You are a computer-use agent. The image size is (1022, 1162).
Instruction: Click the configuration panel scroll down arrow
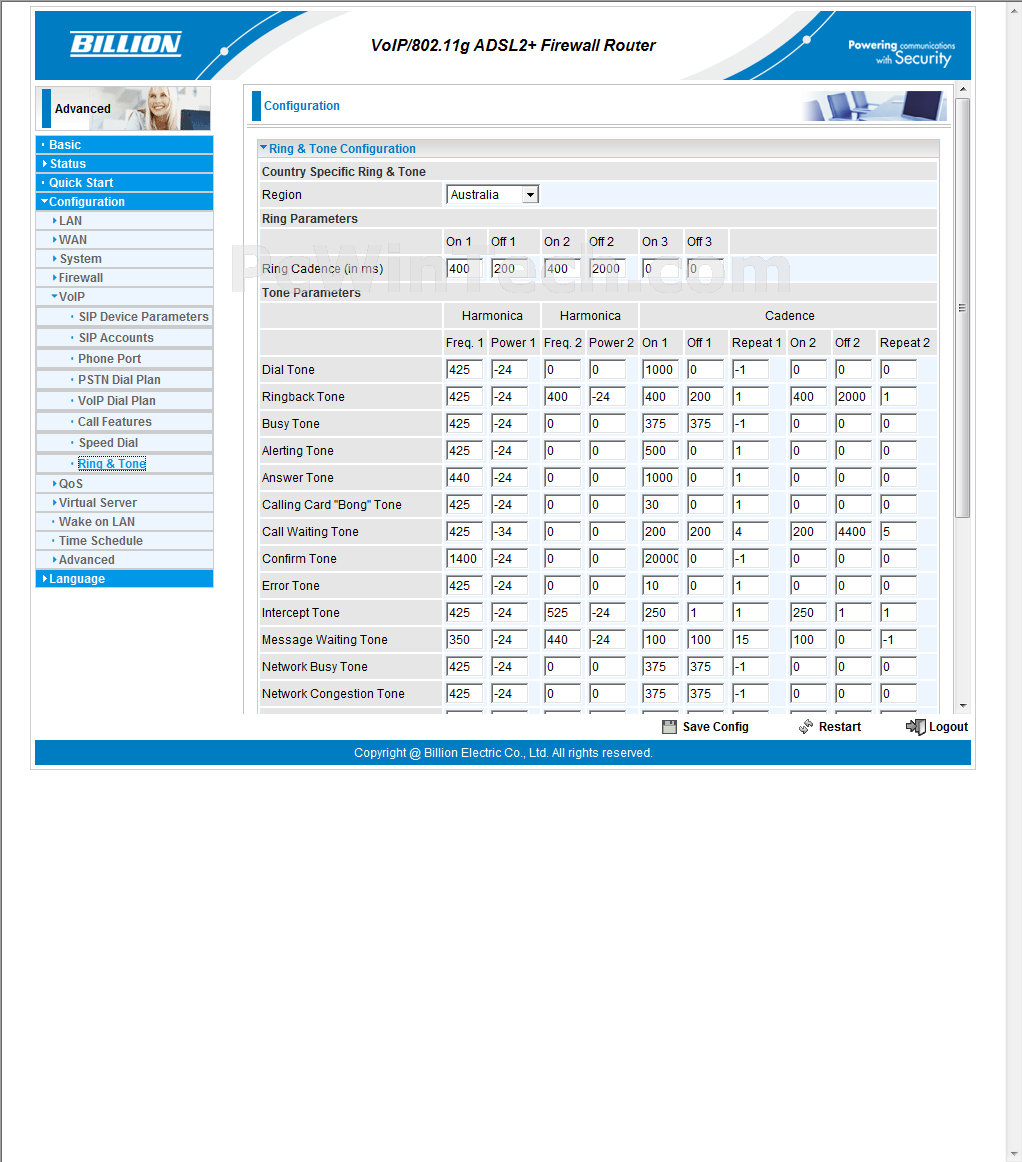point(963,706)
